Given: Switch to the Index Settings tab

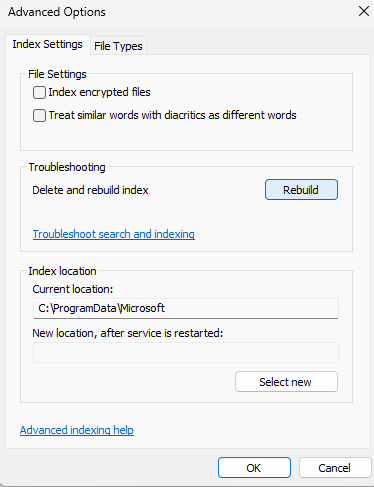Looking at the screenshot, I should 47,44.
